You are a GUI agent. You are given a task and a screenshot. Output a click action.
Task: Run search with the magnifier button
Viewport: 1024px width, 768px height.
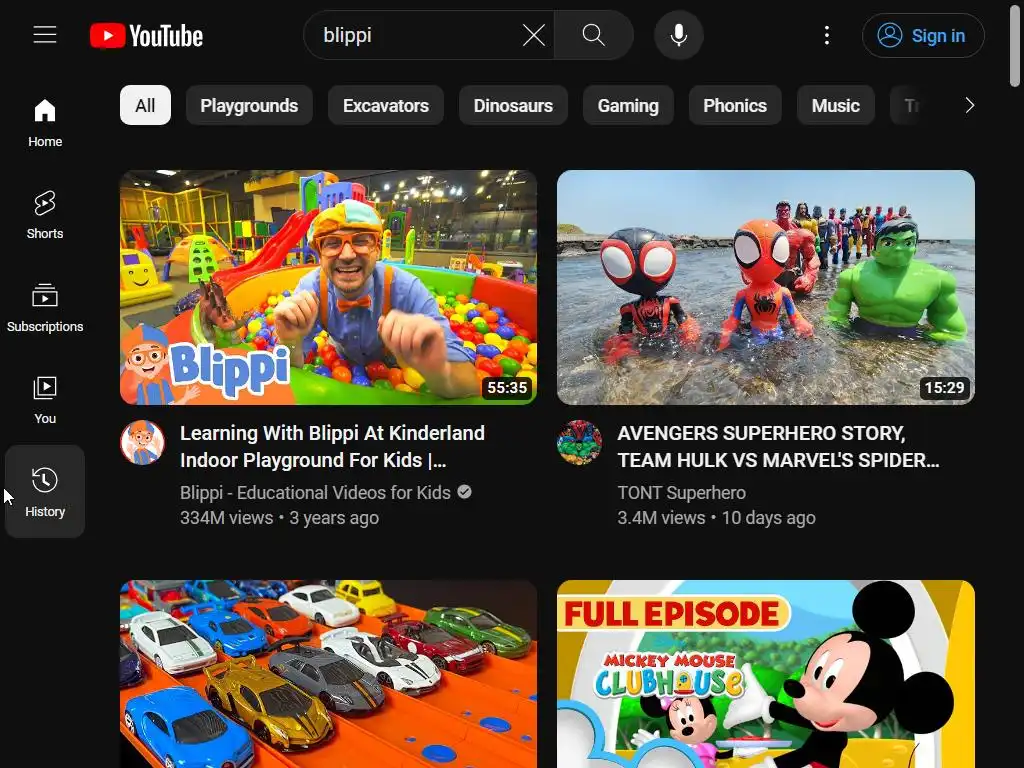(594, 35)
